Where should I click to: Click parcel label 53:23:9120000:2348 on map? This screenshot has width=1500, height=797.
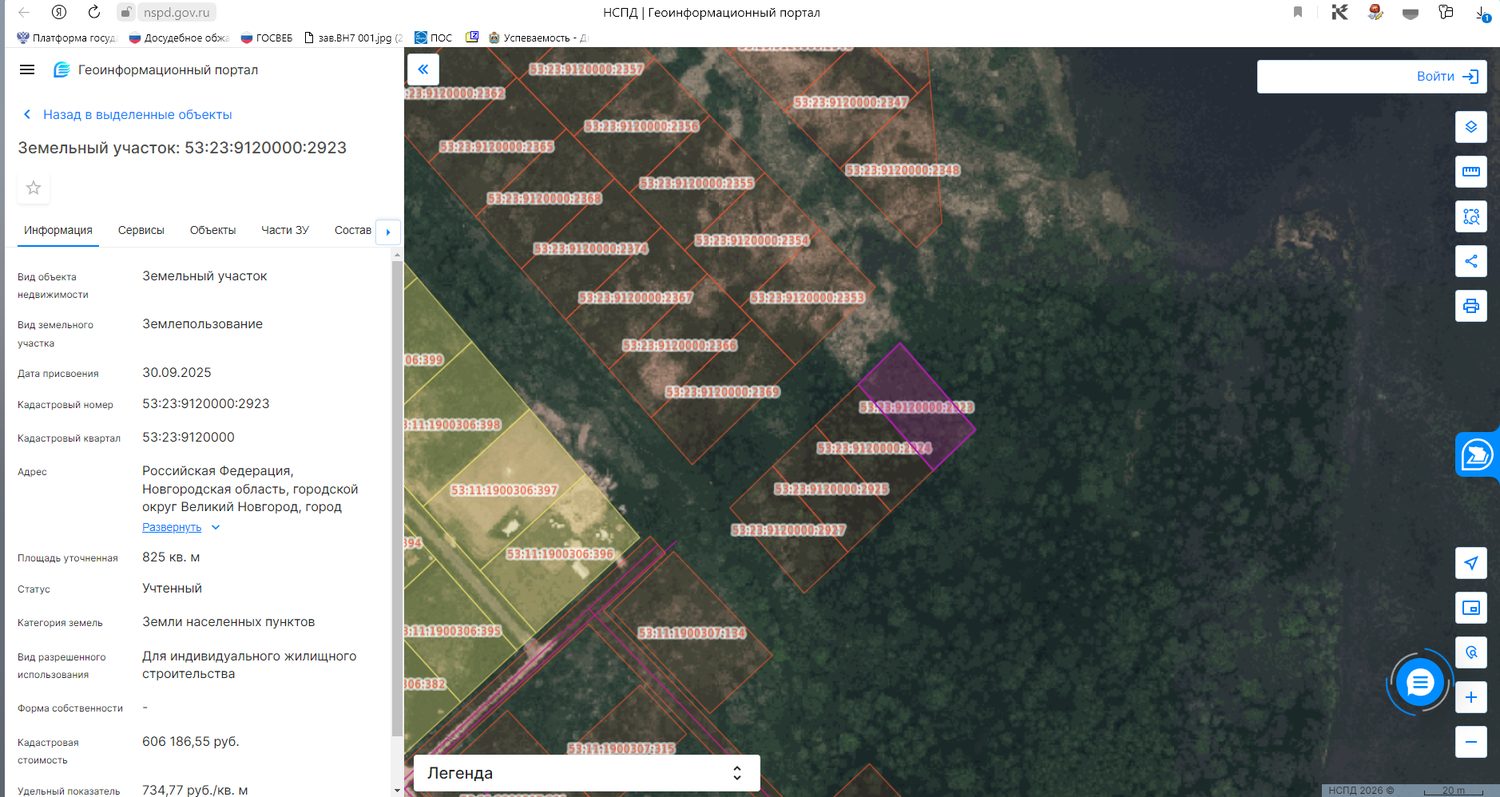click(x=902, y=170)
